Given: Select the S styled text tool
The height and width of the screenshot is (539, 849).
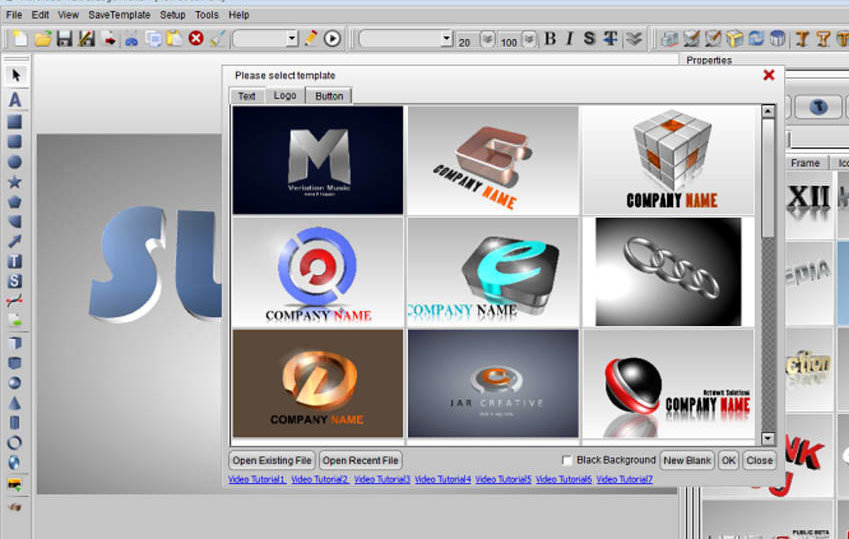Looking at the screenshot, I should tap(15, 281).
